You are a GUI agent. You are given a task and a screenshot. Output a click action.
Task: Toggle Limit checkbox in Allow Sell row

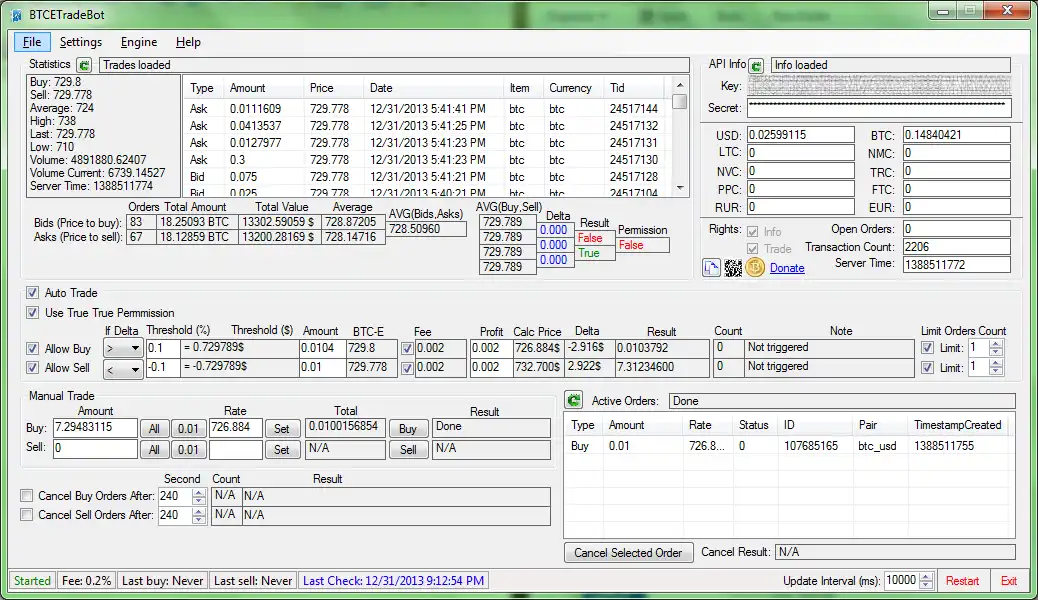pyautogui.click(x=927, y=368)
